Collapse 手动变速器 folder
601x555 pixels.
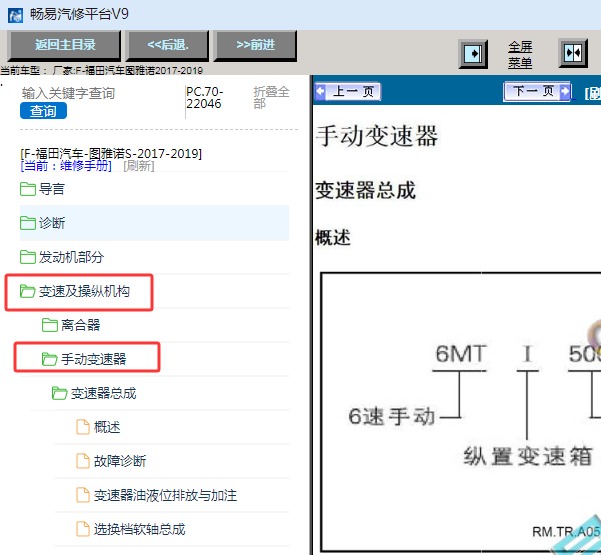click(x=165, y=360)
